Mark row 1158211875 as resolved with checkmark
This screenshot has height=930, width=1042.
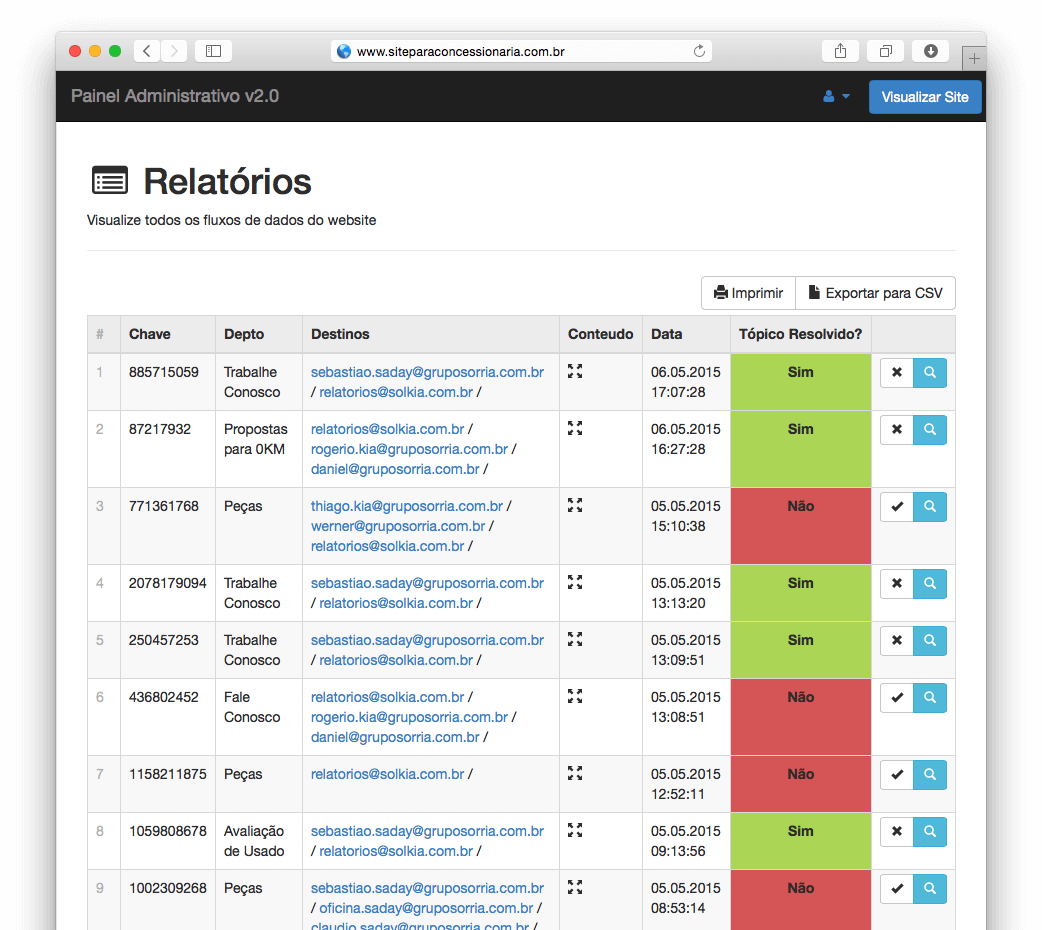click(896, 775)
